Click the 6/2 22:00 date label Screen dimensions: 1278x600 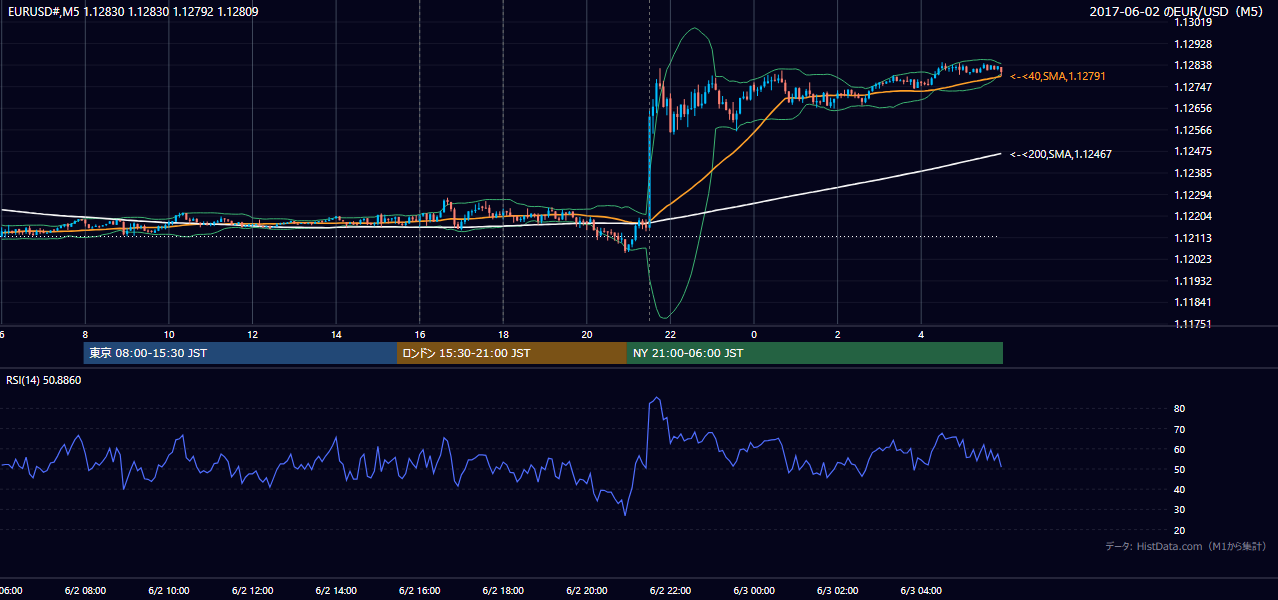[x=671, y=591]
